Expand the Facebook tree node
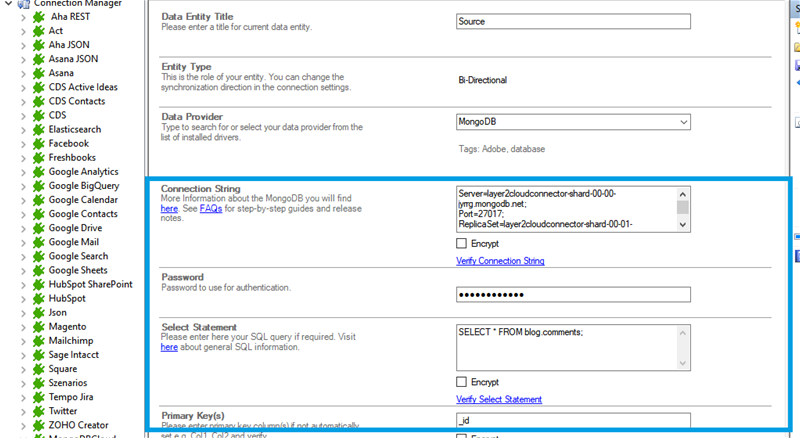 [x=24, y=144]
